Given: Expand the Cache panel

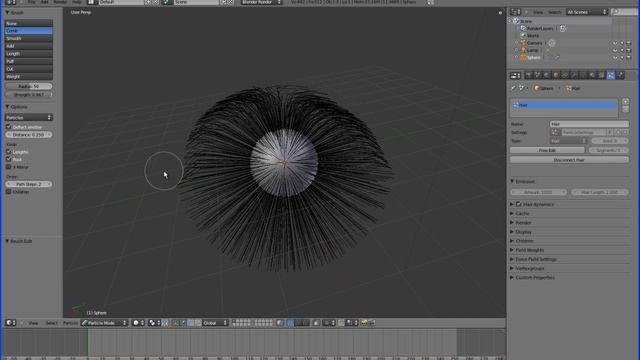Looking at the screenshot, I should click(x=512, y=213).
